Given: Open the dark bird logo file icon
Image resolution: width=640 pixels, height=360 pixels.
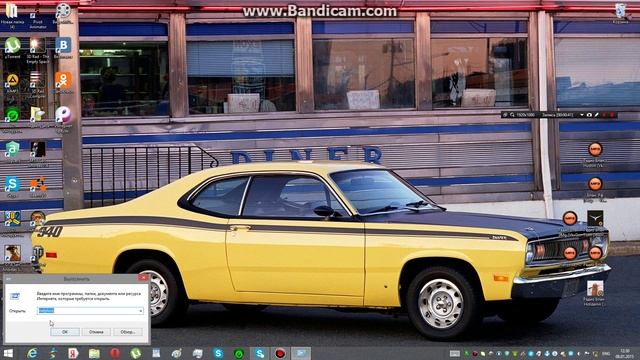Looking at the screenshot, I should 595,218.
